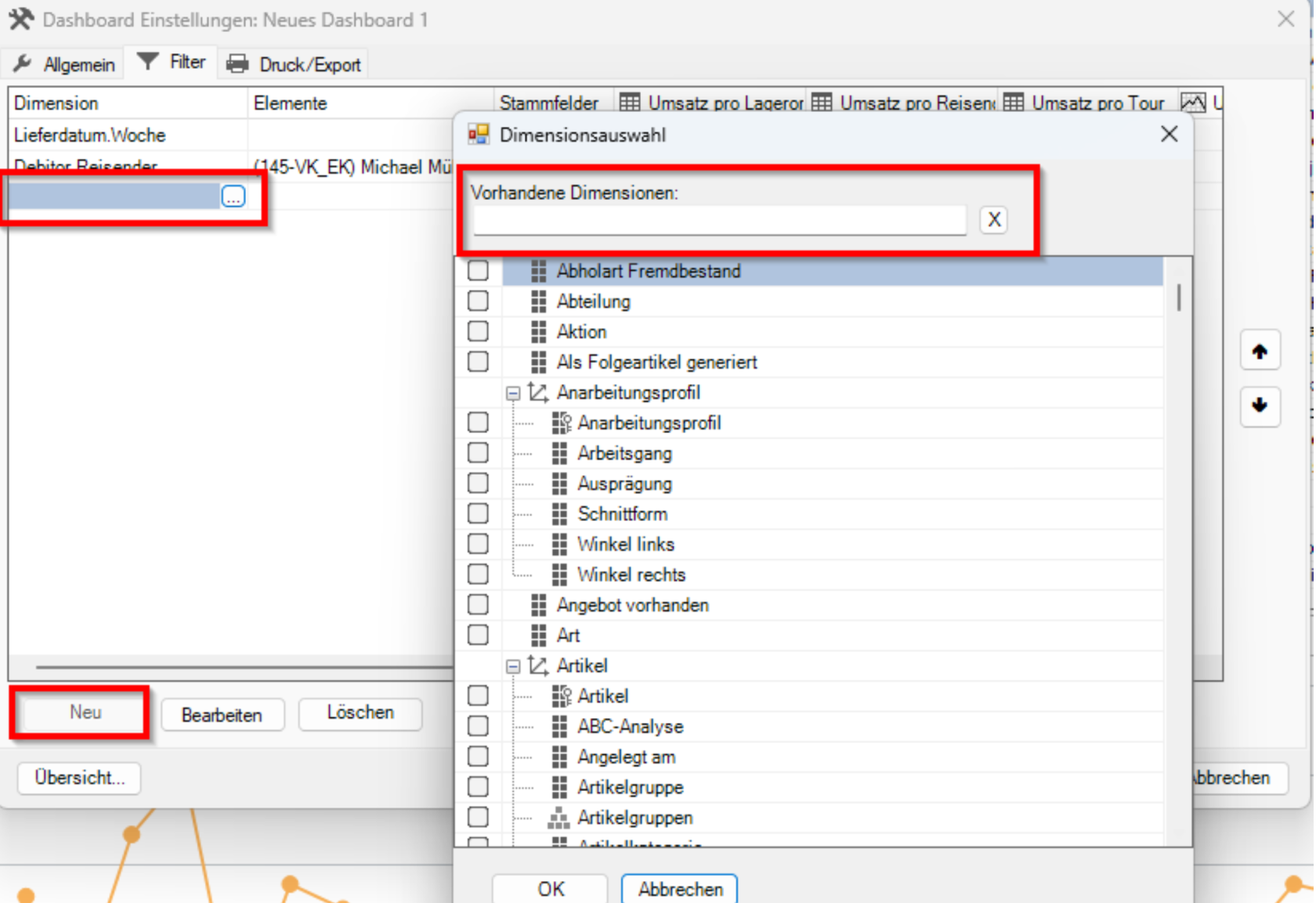
Task: Switch to the Filter tab
Action: [172, 62]
